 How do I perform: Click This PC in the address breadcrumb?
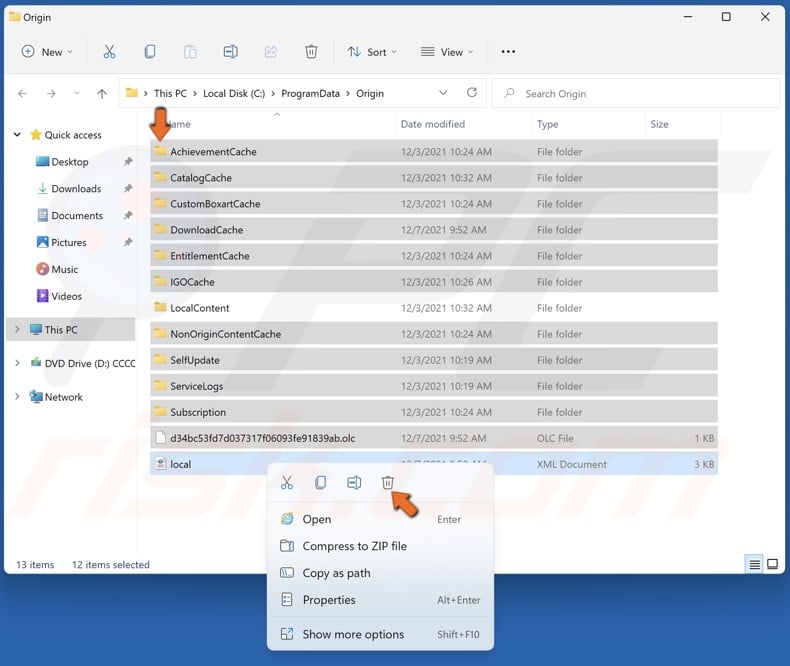pyautogui.click(x=170, y=93)
